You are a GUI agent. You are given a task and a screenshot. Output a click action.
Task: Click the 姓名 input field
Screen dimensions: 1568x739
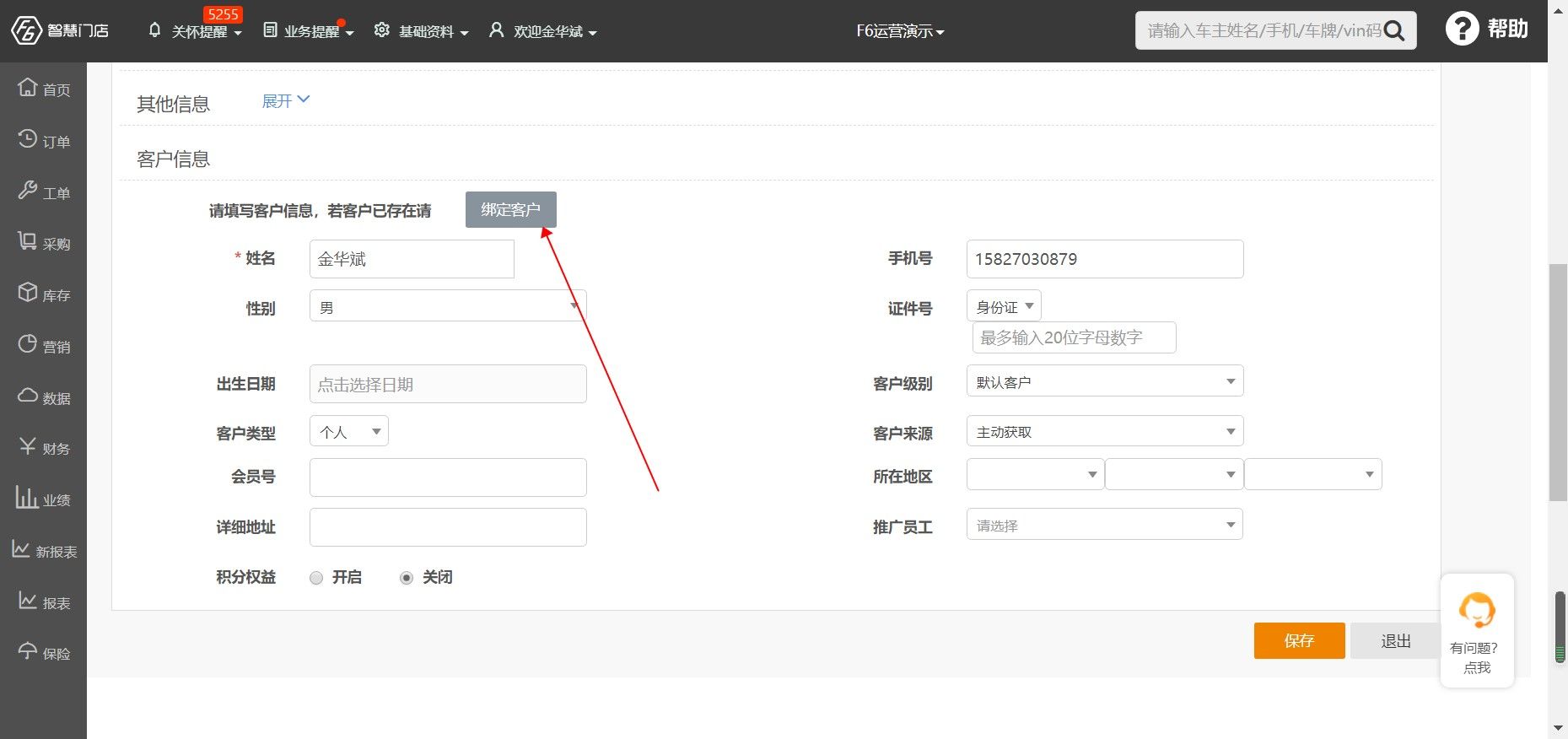[412, 259]
